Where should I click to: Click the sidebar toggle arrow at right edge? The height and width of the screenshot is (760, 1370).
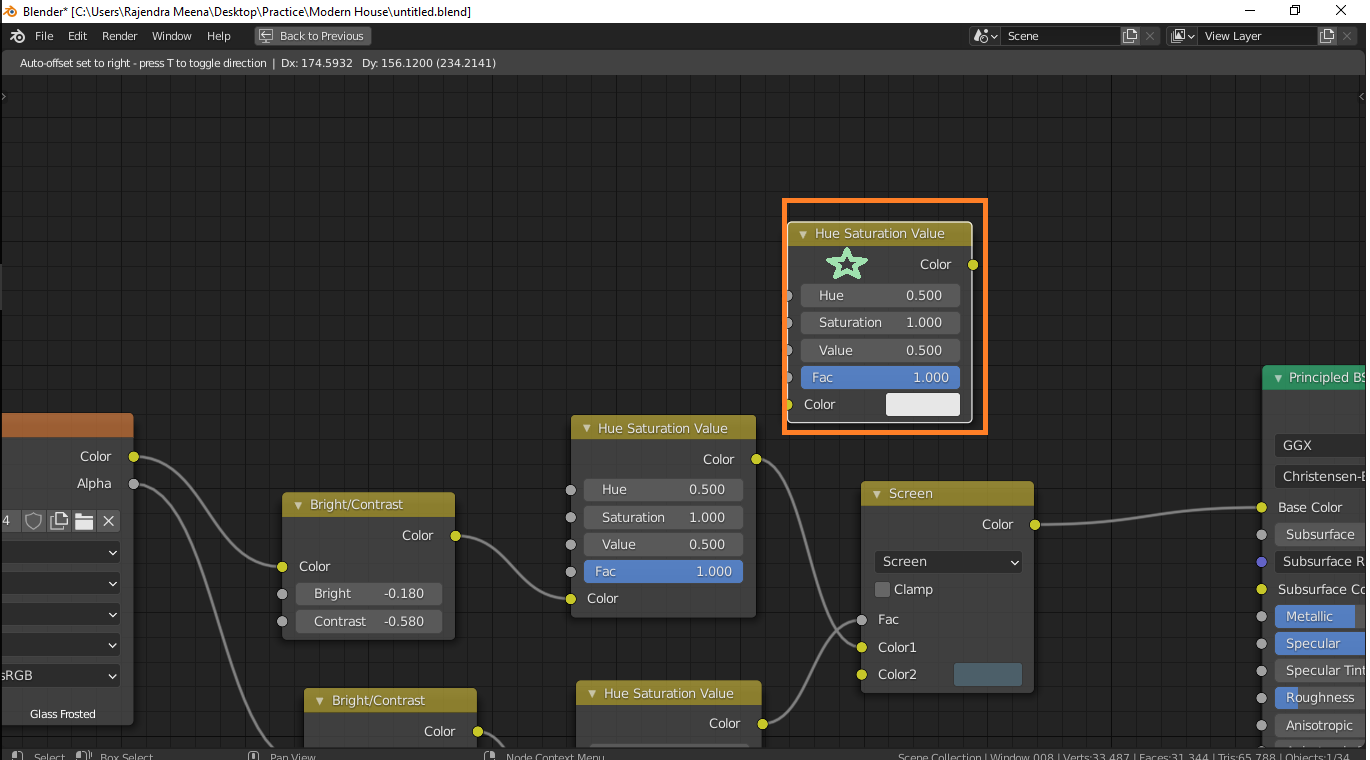[1362, 97]
